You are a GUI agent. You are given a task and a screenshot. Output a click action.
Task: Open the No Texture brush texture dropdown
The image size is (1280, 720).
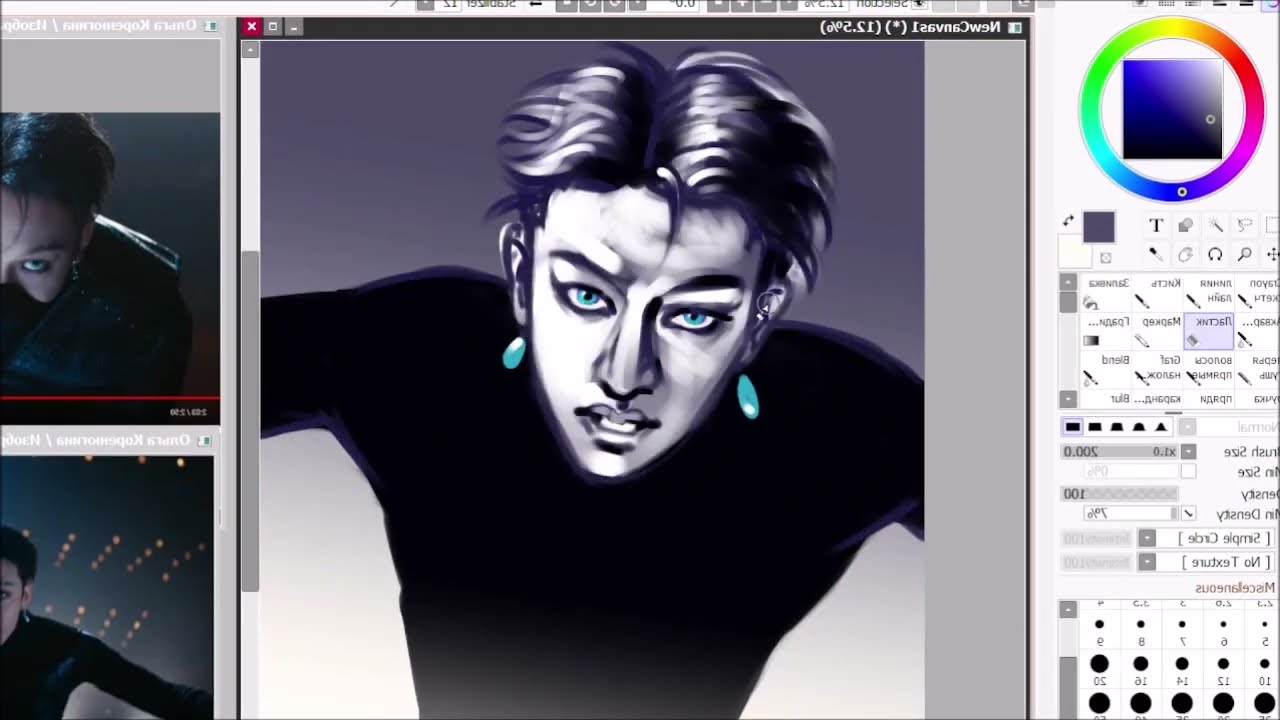tap(1147, 563)
